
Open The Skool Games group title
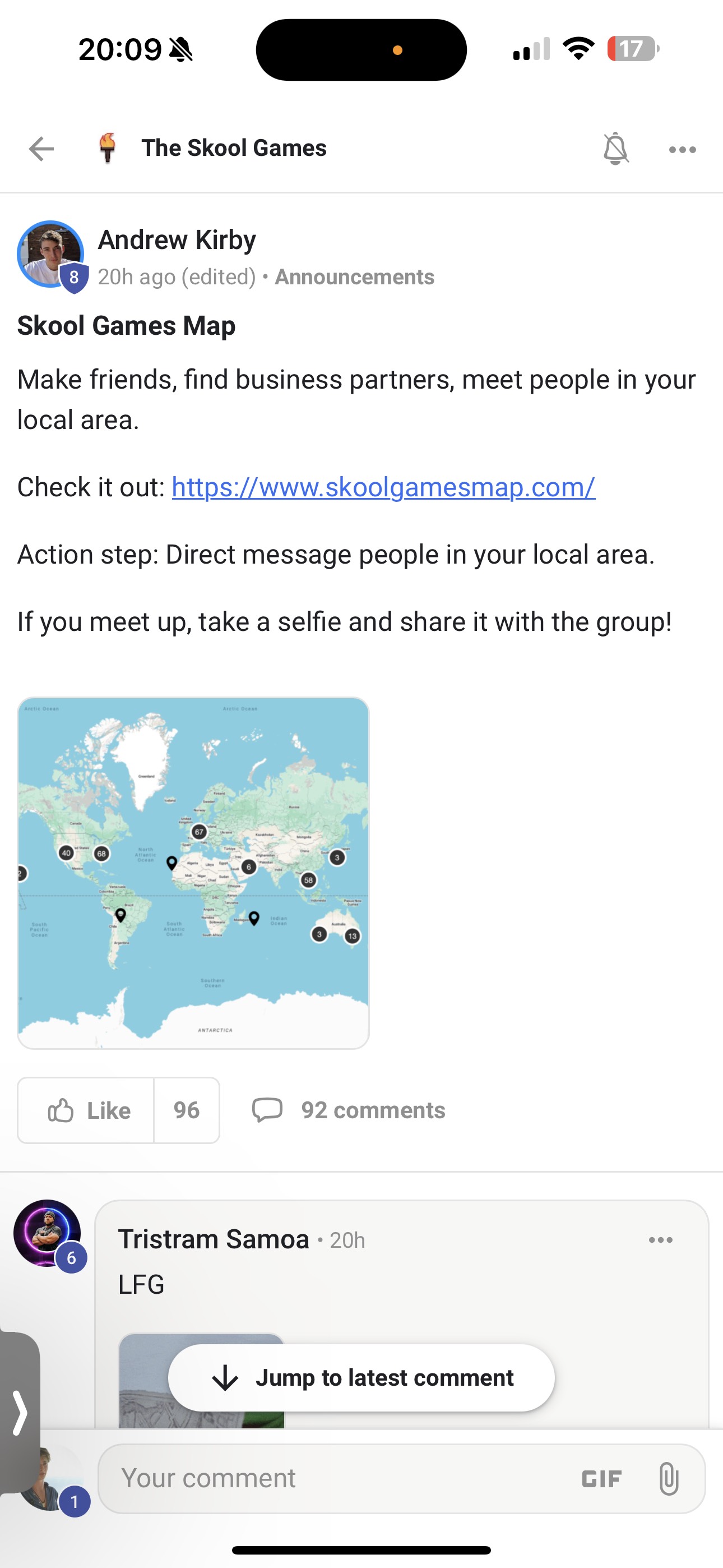[x=234, y=147]
